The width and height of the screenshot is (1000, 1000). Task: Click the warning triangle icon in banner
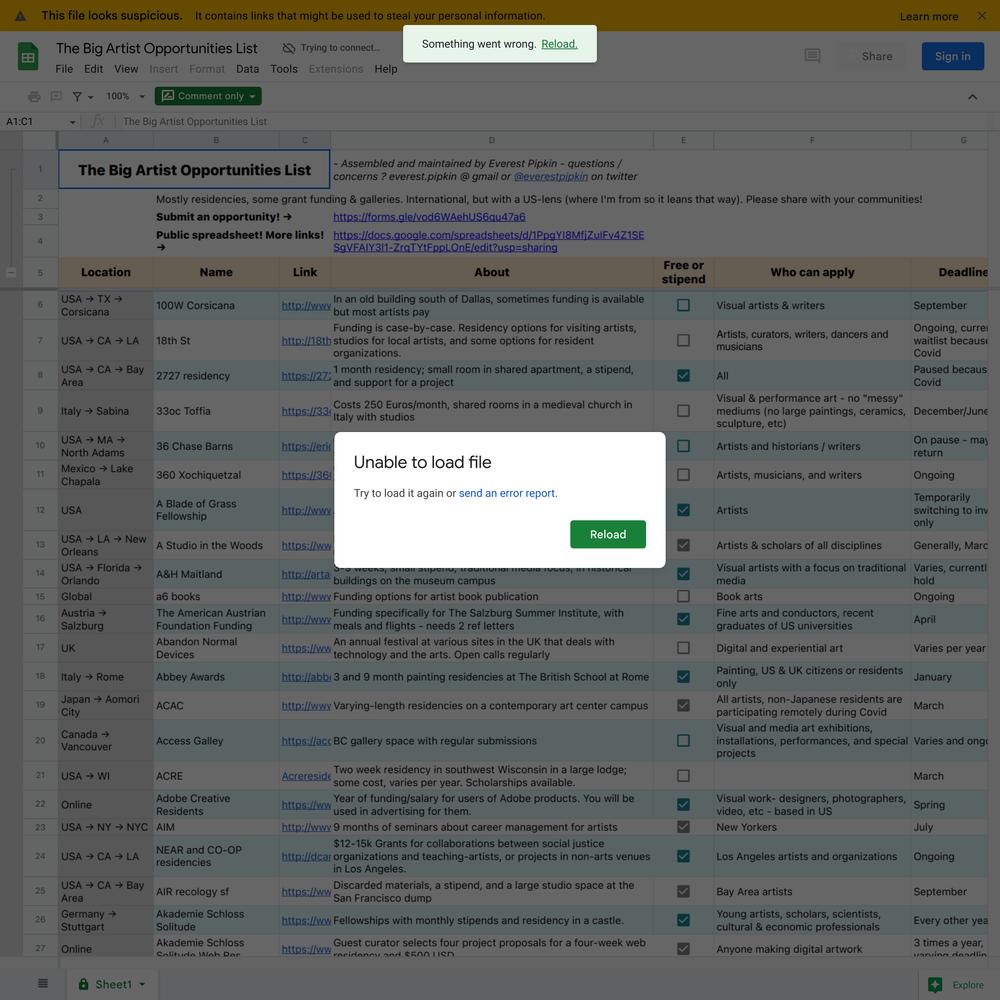[20, 16]
